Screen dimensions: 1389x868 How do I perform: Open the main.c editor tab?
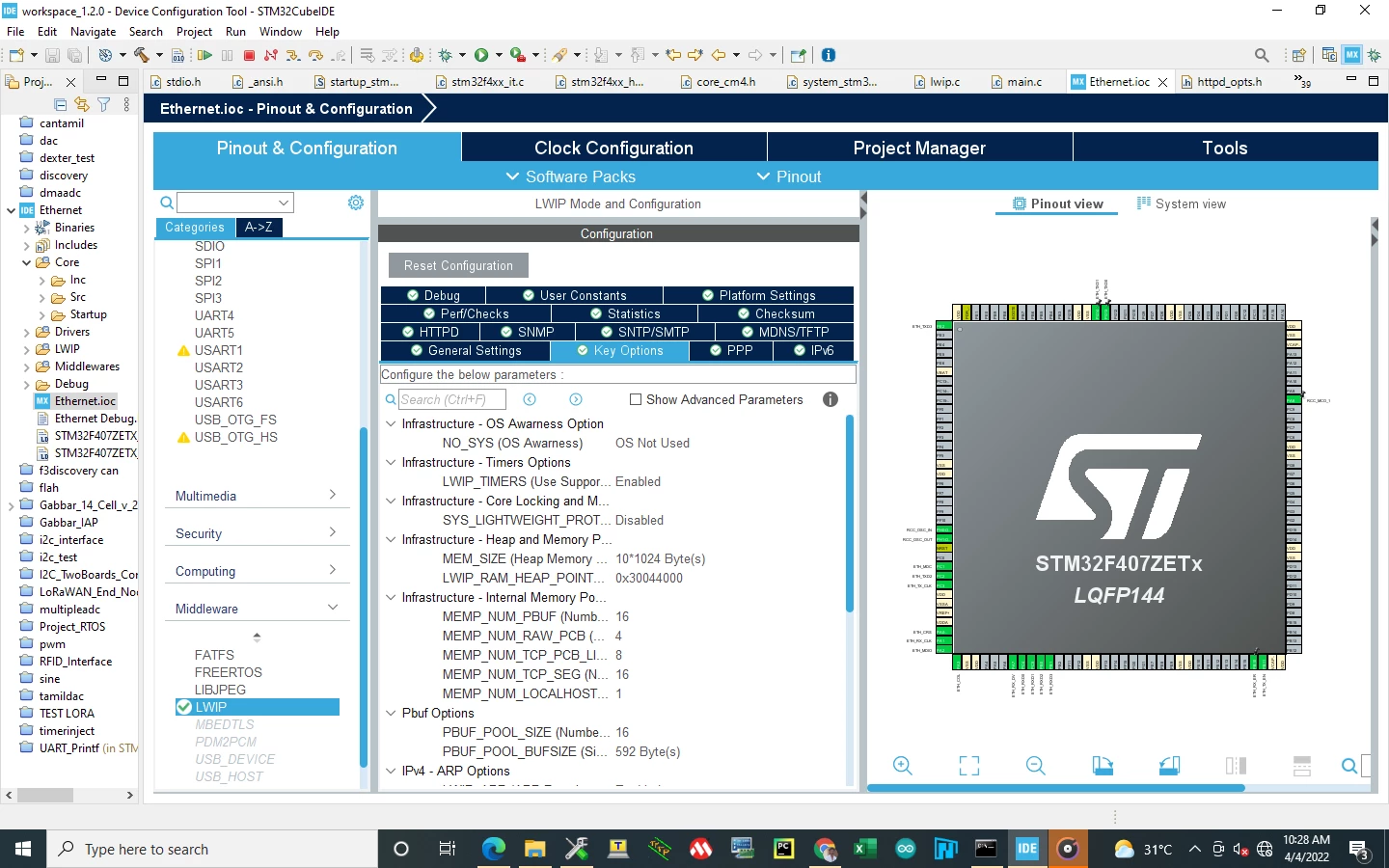pos(1017,82)
